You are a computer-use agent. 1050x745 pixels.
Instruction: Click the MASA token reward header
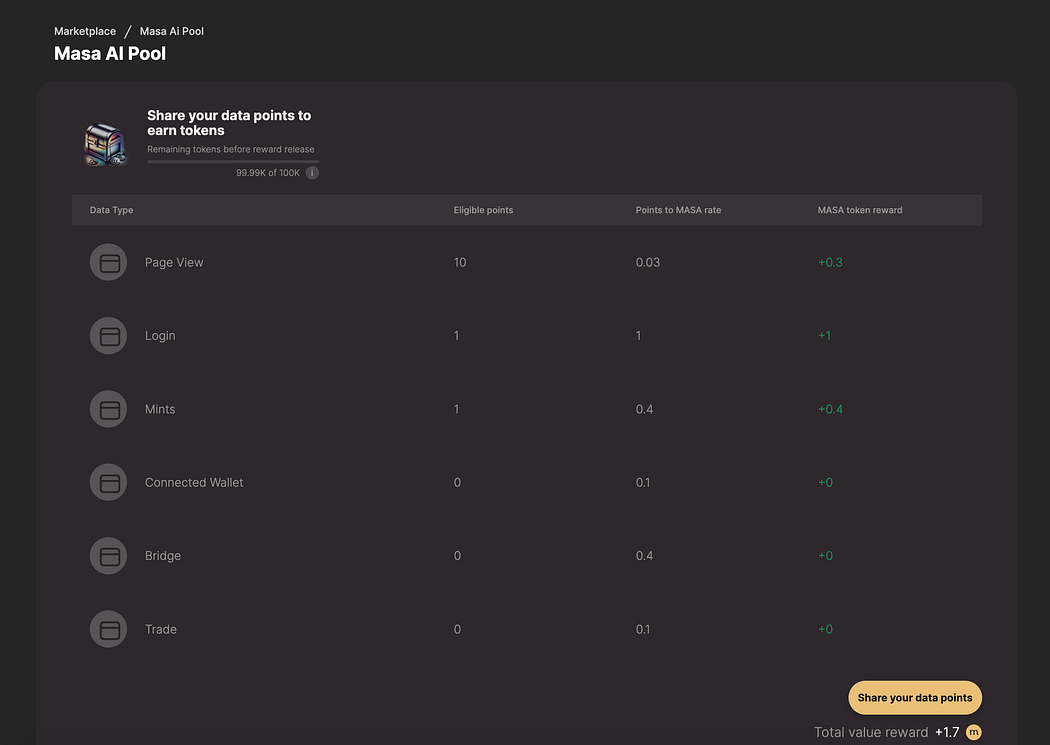point(860,210)
